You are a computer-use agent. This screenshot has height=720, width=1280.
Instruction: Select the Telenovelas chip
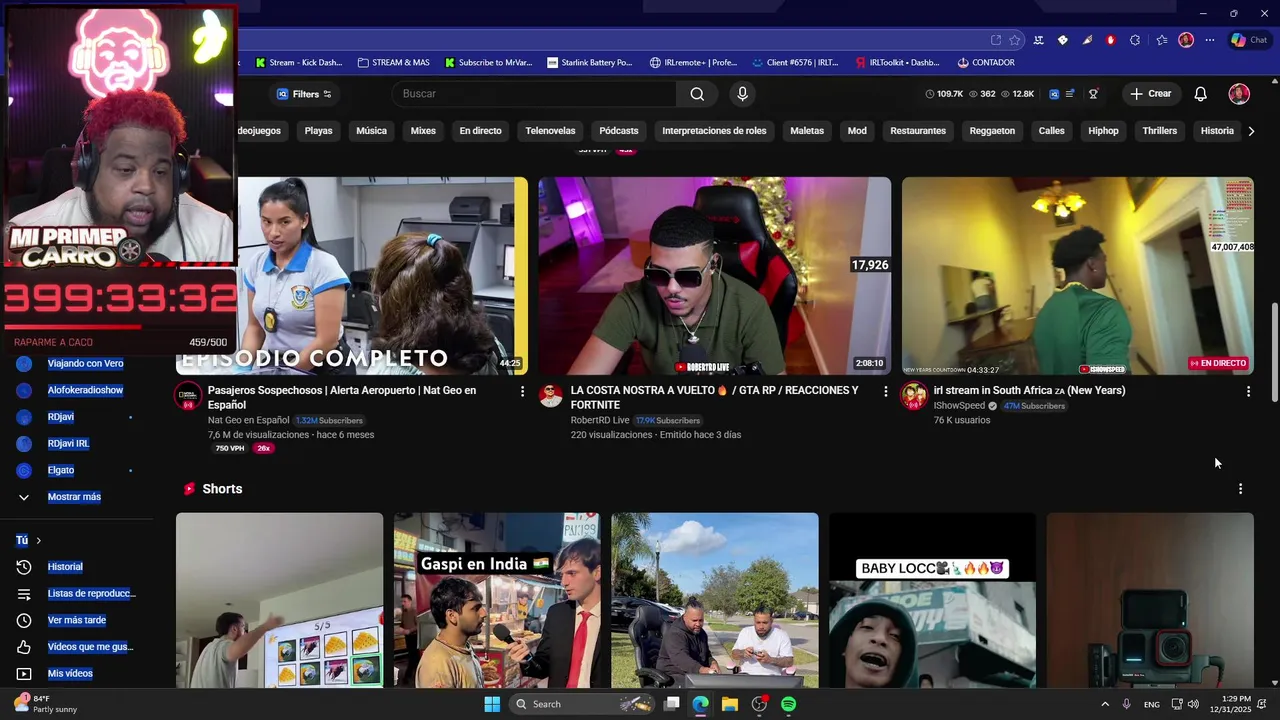[x=550, y=131]
